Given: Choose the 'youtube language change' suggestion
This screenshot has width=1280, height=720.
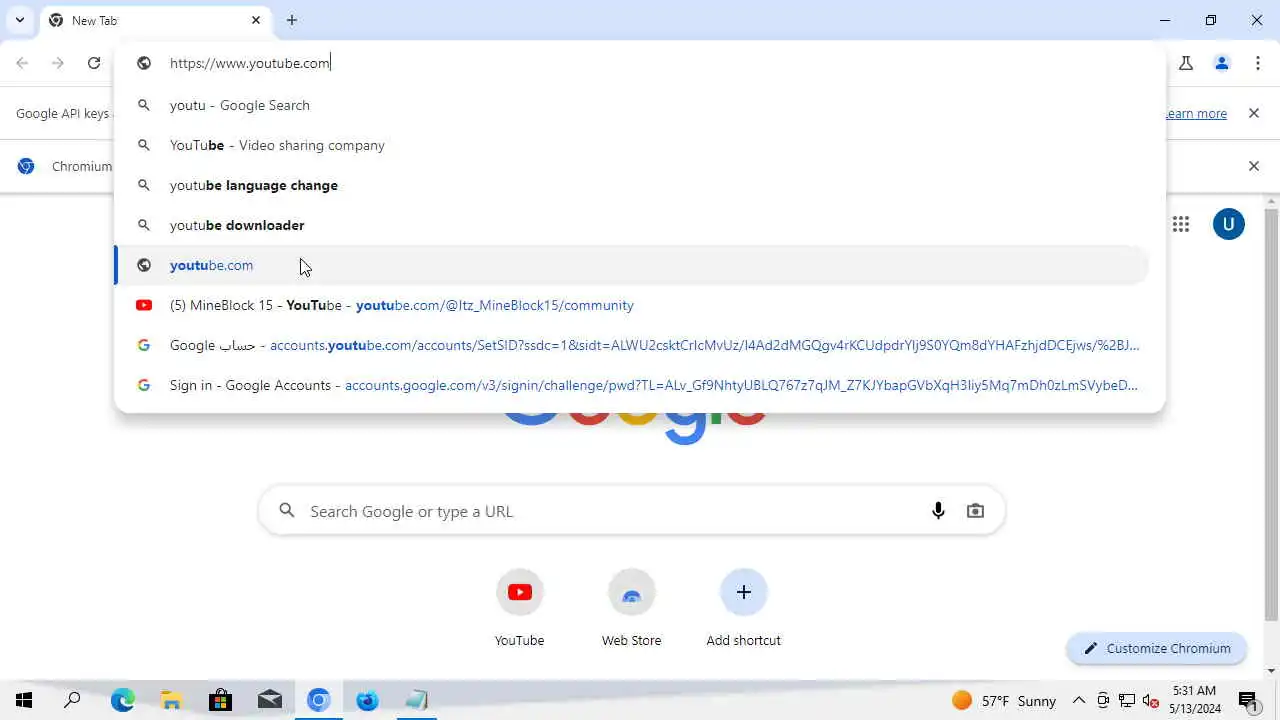Looking at the screenshot, I should pos(631,185).
